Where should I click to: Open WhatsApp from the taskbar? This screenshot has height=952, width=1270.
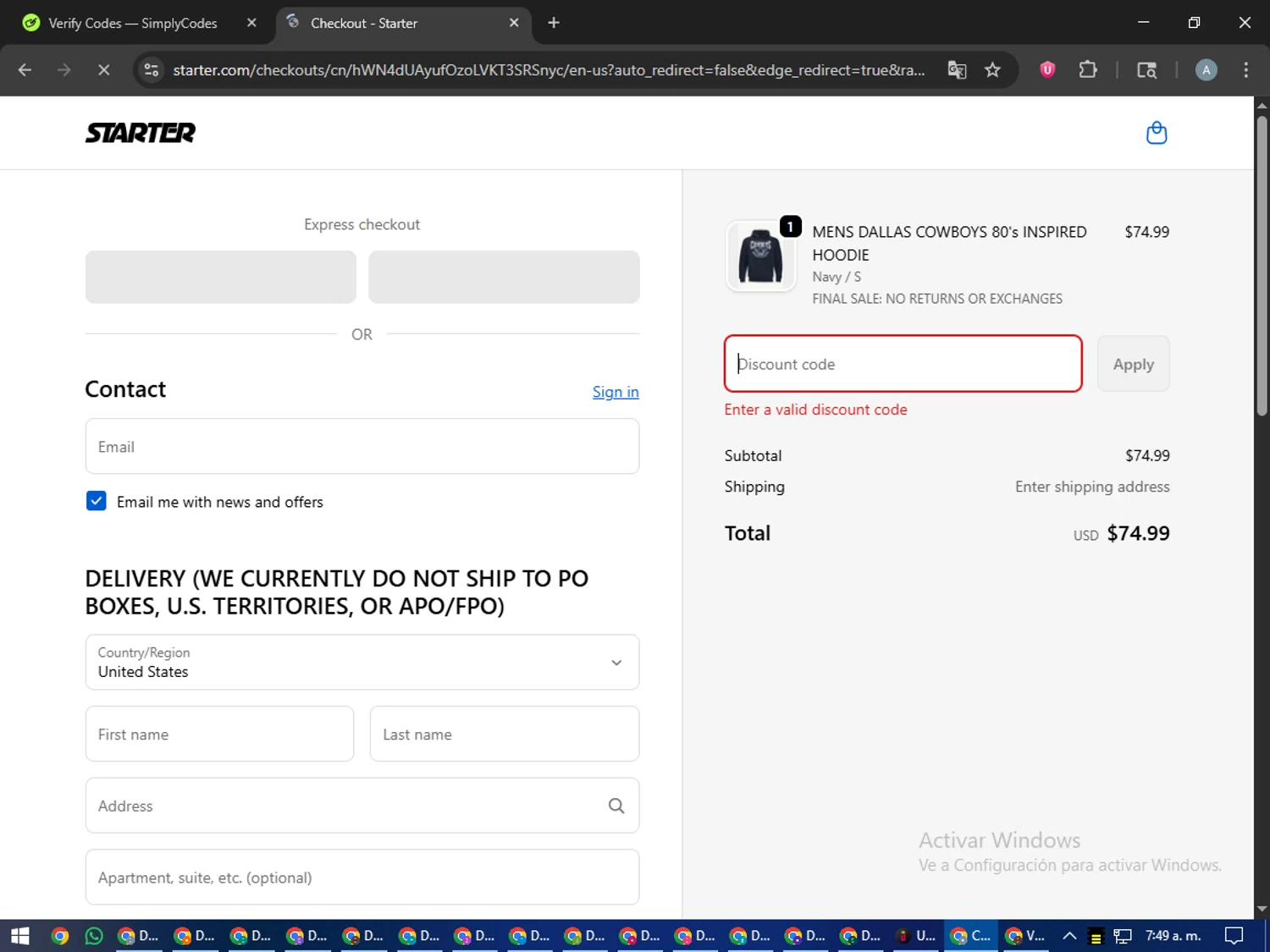(94, 936)
